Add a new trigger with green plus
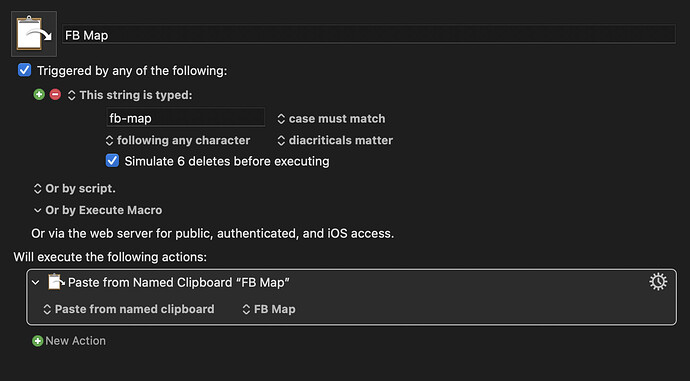690x381 pixels. [39, 94]
